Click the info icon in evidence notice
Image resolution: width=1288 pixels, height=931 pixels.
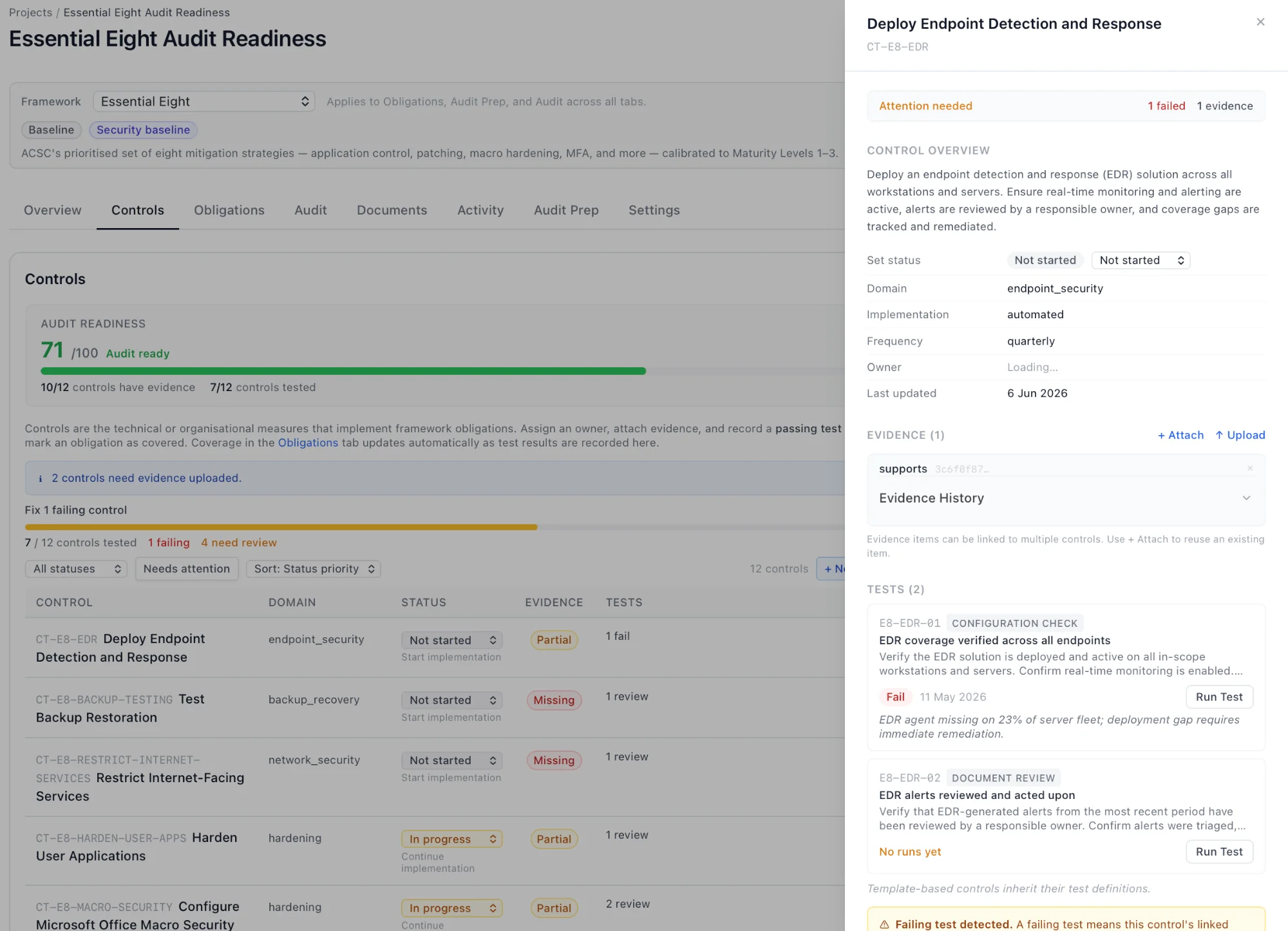click(x=41, y=478)
